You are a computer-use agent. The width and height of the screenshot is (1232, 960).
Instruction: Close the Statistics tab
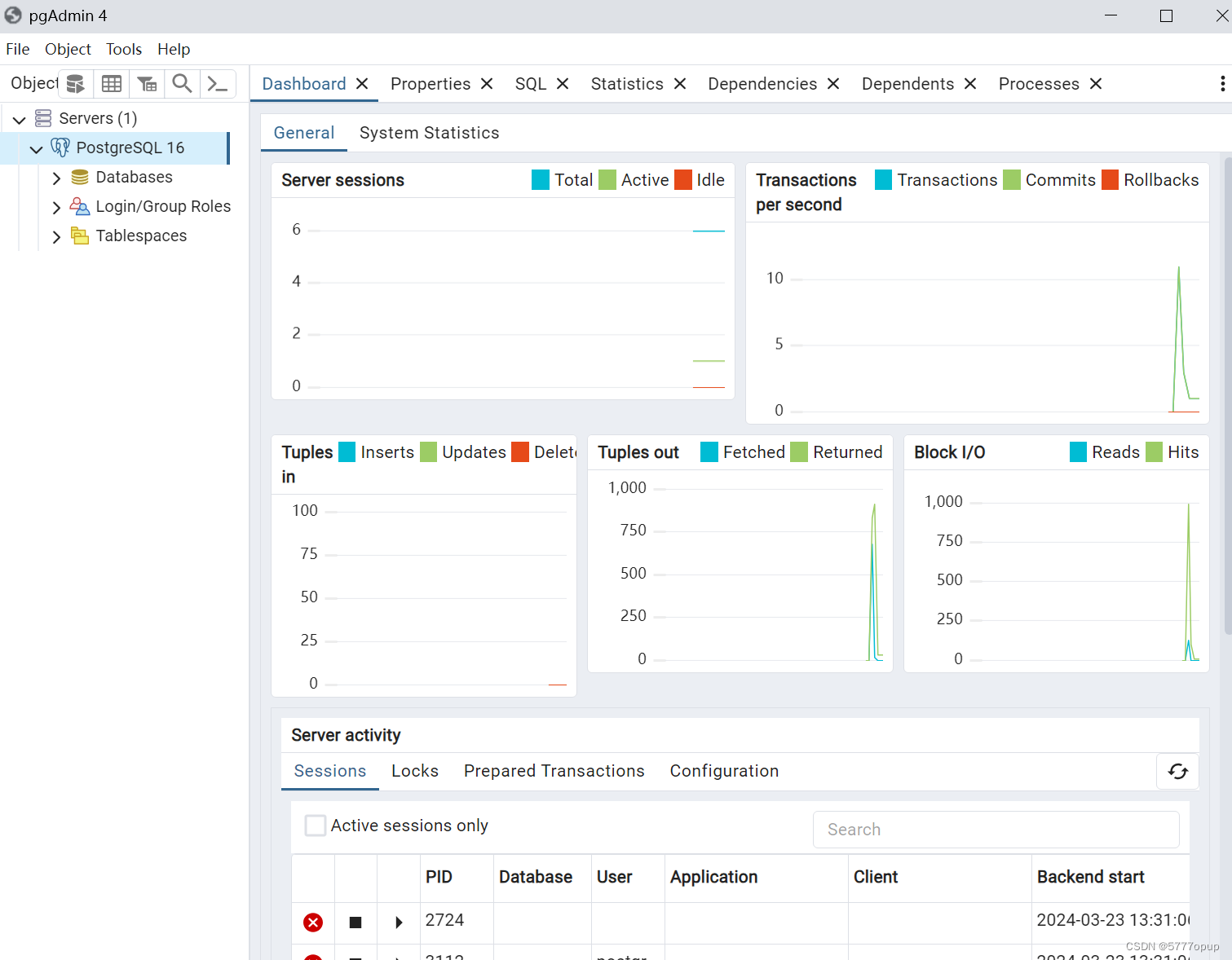tap(680, 84)
